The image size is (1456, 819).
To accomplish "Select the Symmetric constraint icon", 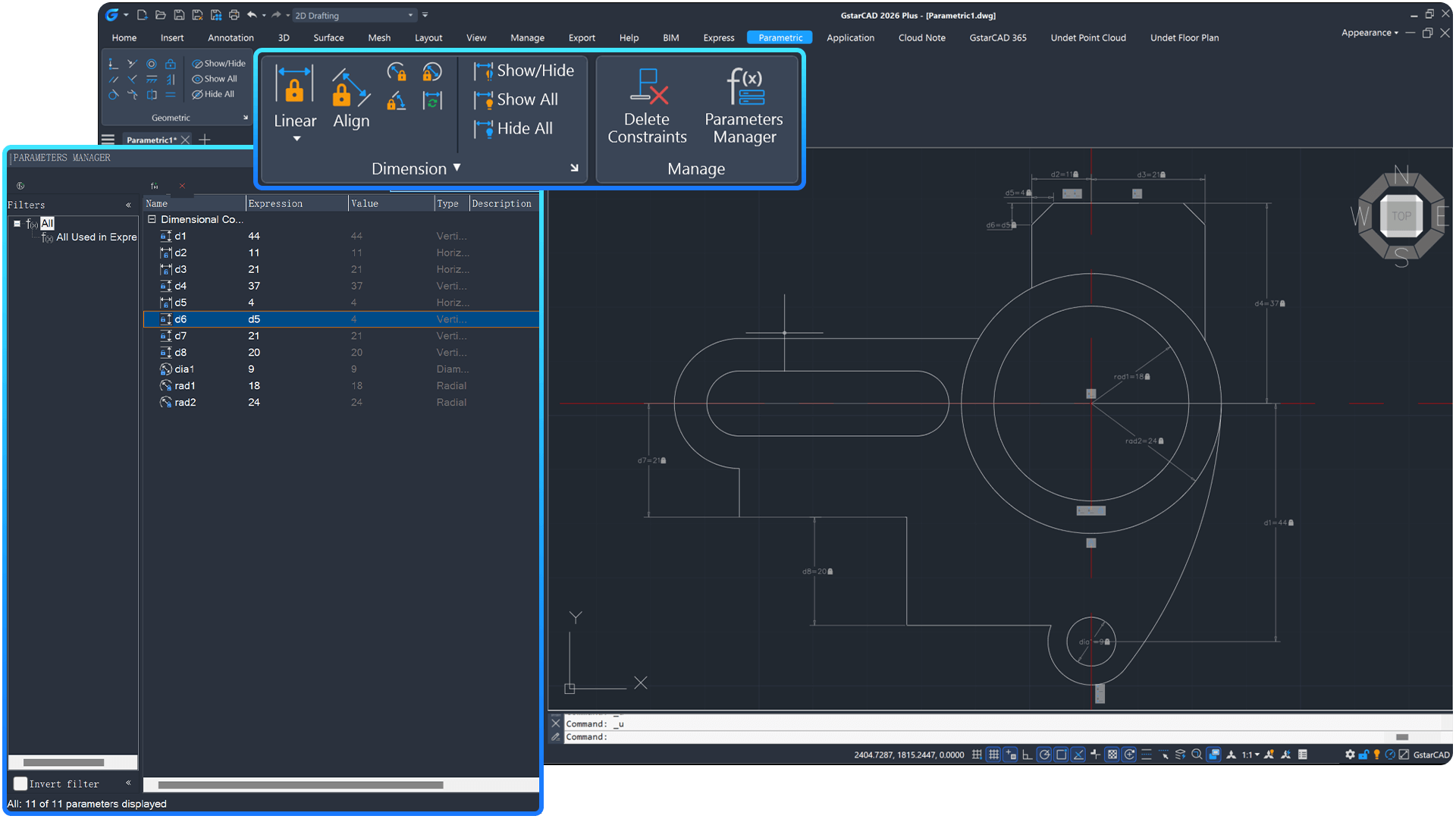I will pos(152,95).
